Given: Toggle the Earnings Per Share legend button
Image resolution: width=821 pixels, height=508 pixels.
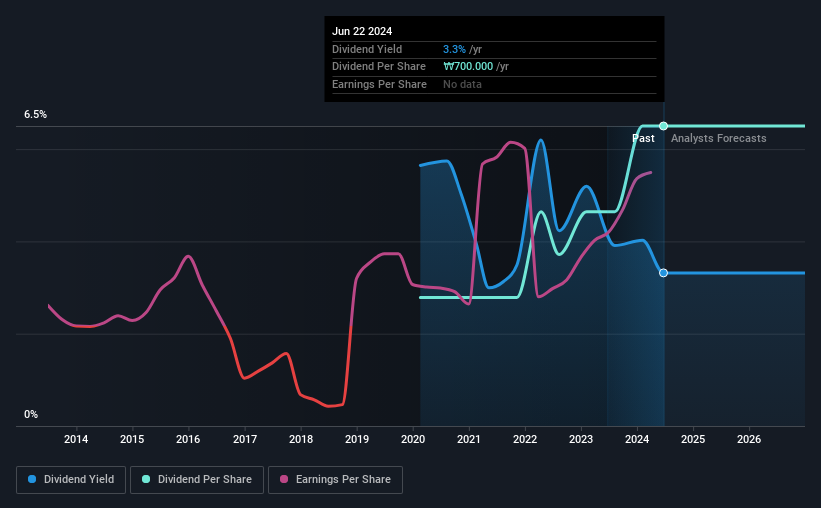Looking at the screenshot, I should (335, 480).
